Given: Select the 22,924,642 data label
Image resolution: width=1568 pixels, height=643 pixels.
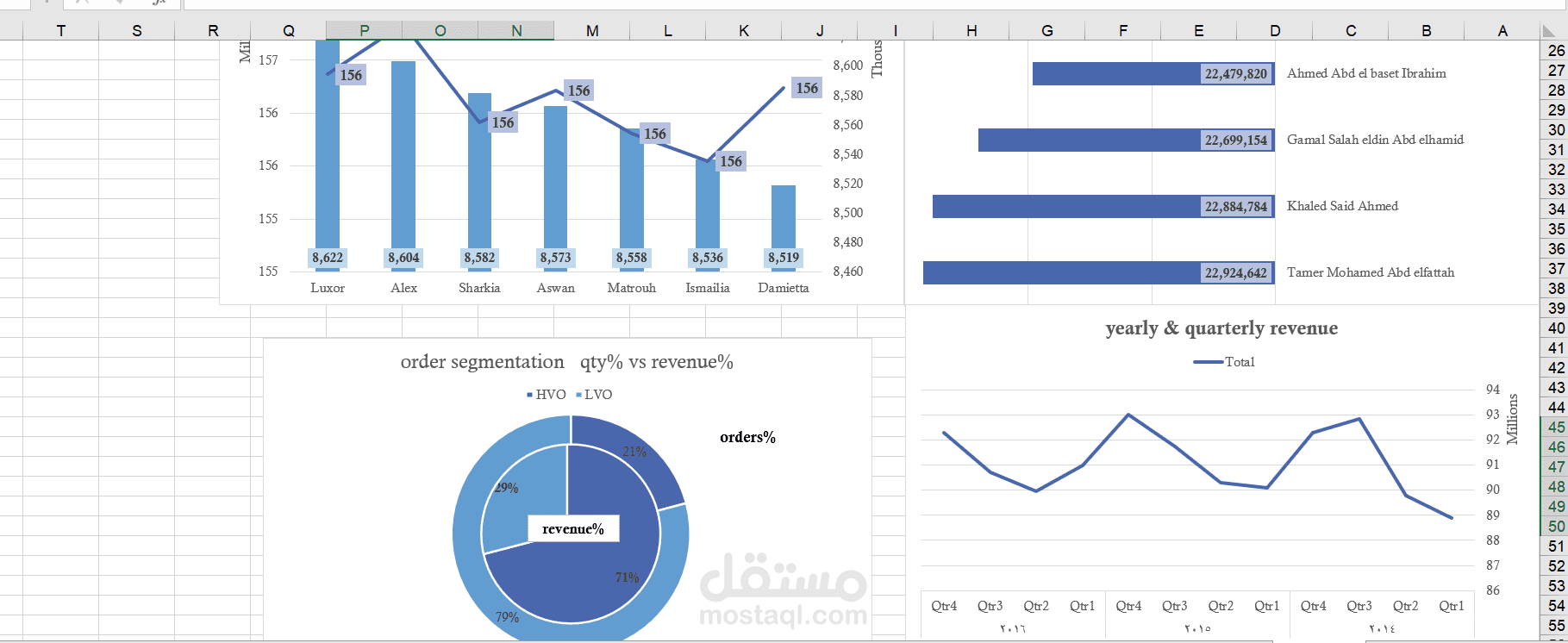Looking at the screenshot, I should click(x=1236, y=273).
